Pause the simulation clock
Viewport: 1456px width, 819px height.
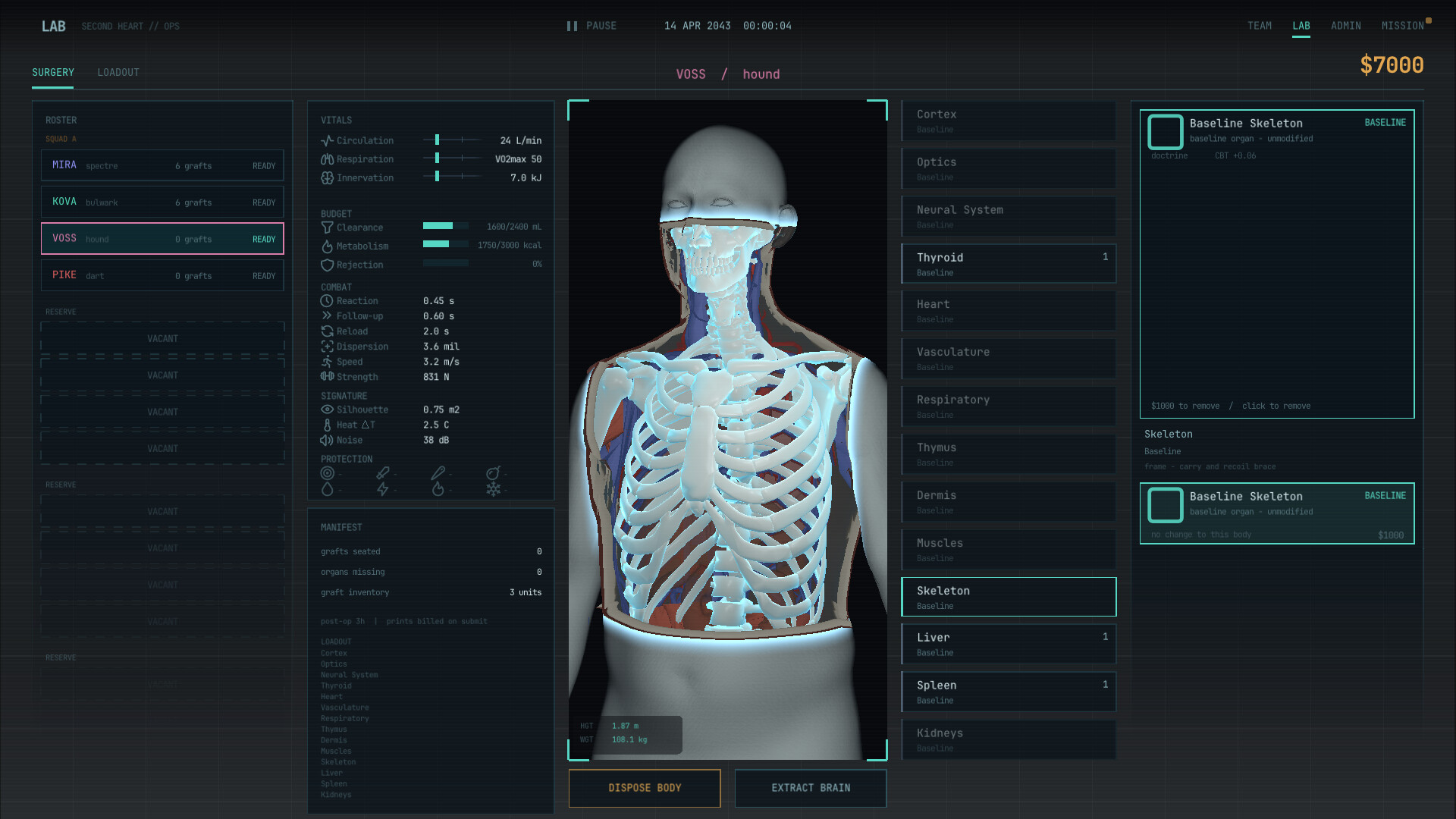pos(591,26)
